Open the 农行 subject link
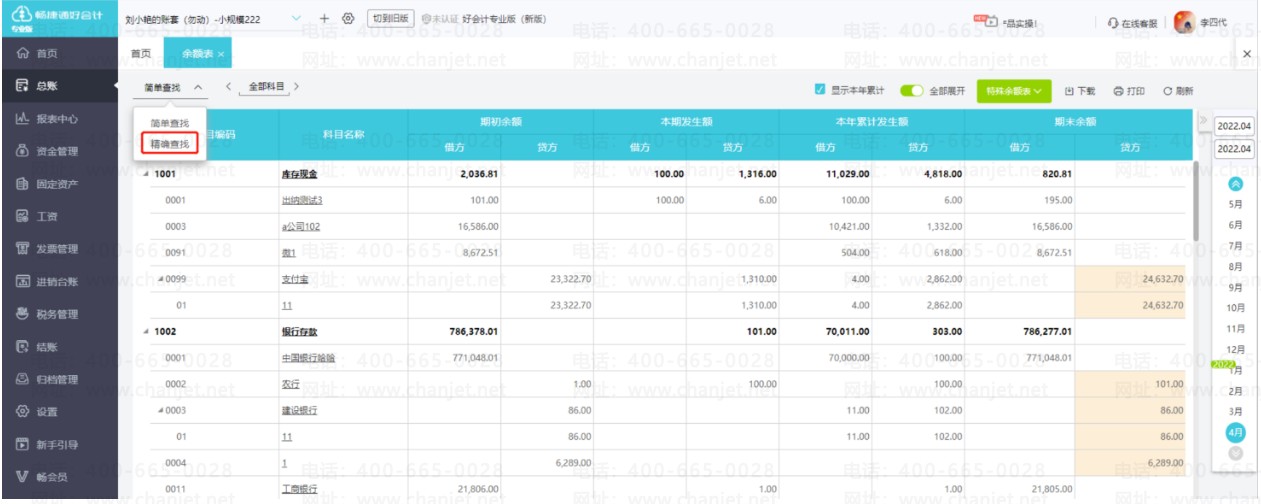This screenshot has height=504, width=1261. [290, 383]
